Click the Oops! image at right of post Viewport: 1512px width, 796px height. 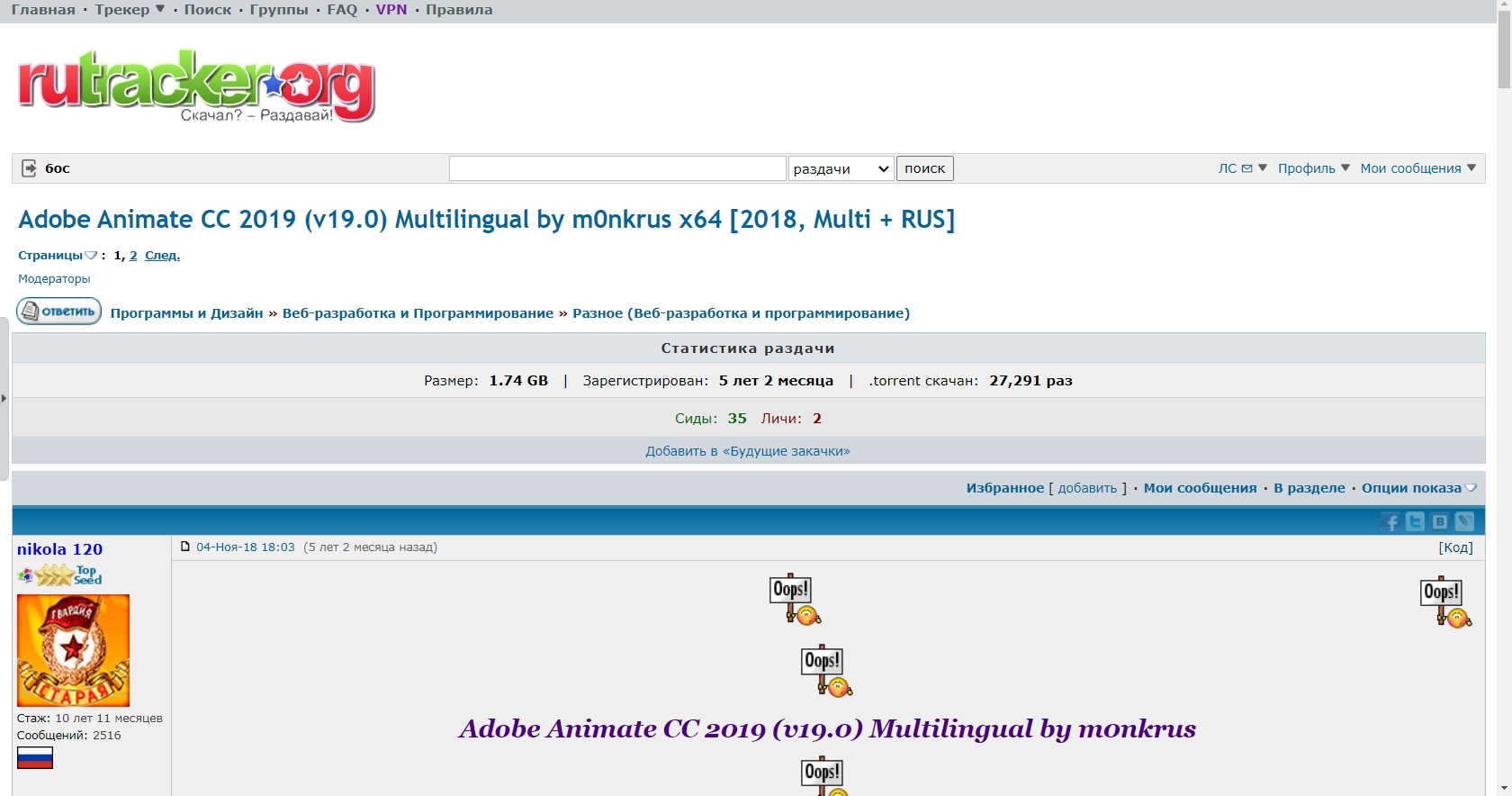1445,602
